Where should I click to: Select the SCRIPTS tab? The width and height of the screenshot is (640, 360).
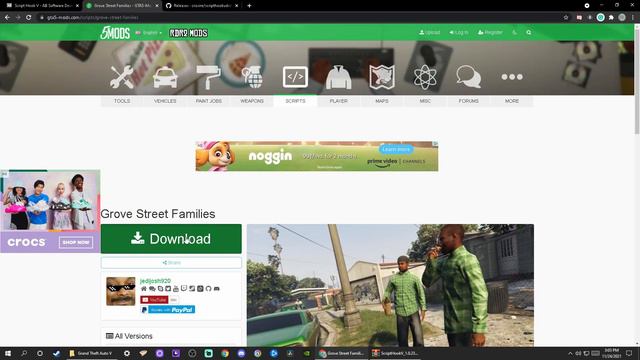point(295,101)
